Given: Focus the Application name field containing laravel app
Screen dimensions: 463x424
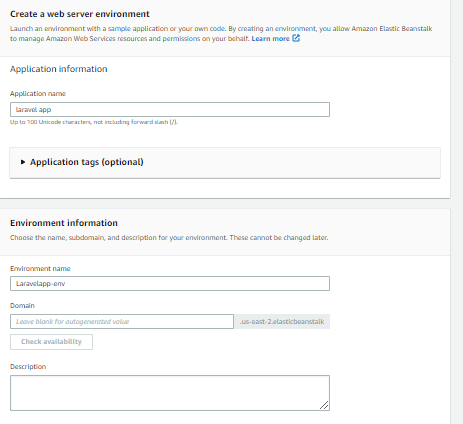Looking at the screenshot, I should point(170,110).
